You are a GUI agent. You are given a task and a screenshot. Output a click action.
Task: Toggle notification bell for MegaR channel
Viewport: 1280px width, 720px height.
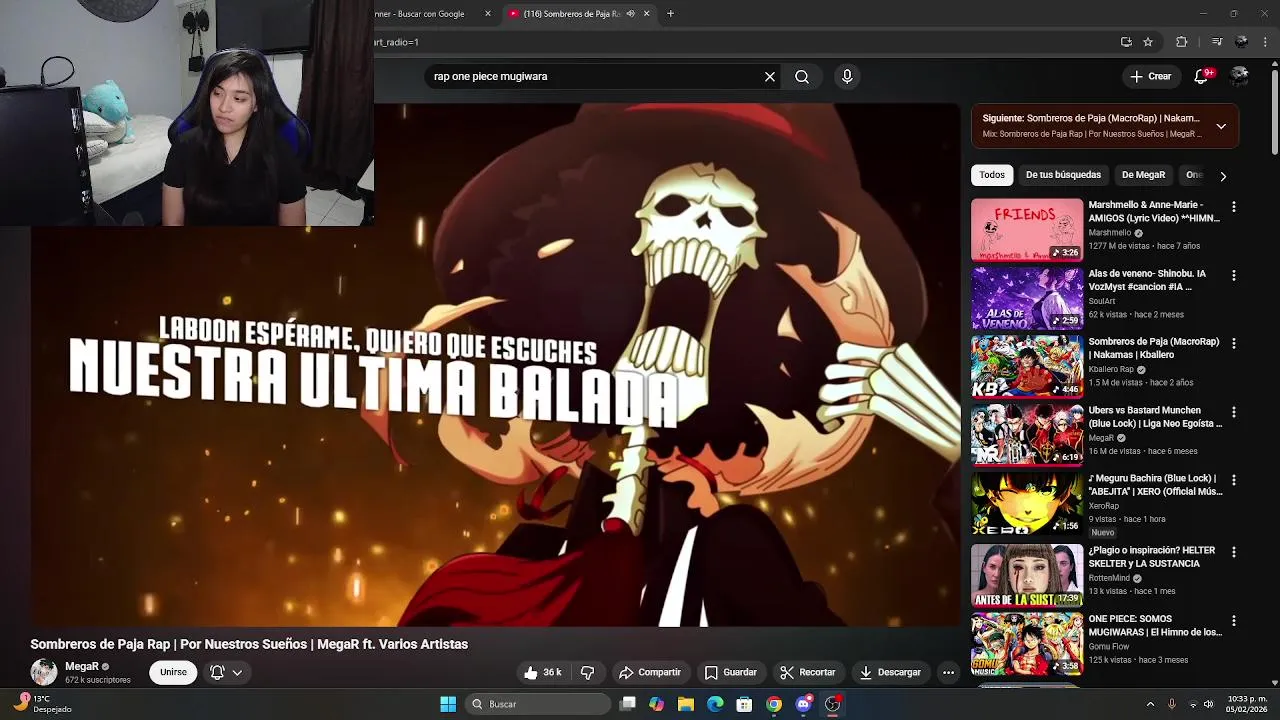click(226, 673)
